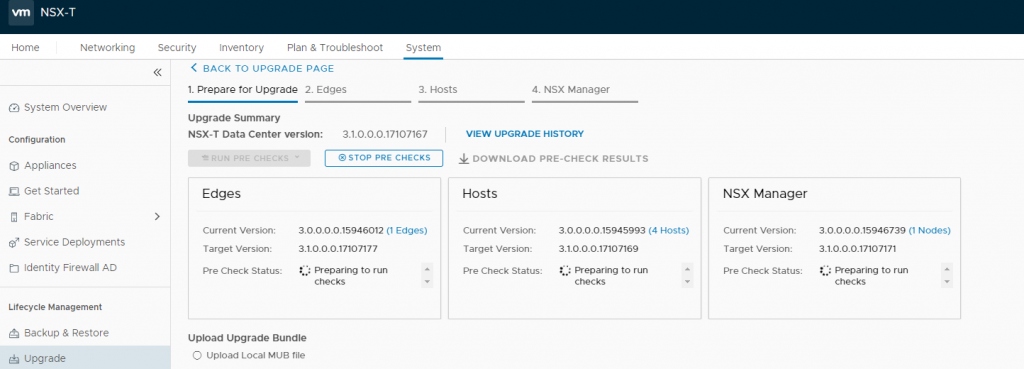
Task: Click NSX-T version 3.1.0.0.0.17107167 text
Action: click(385, 134)
